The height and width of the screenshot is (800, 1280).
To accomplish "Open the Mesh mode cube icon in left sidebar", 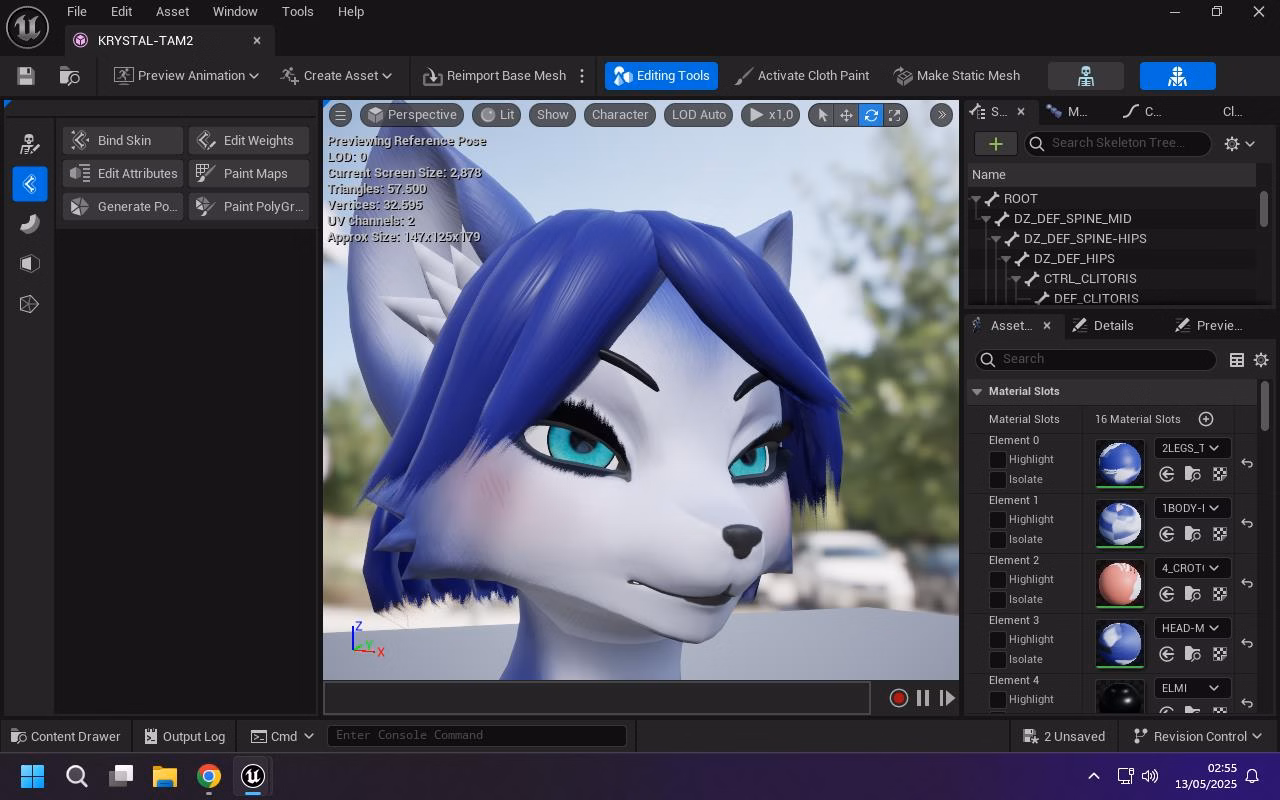I will click(x=29, y=264).
